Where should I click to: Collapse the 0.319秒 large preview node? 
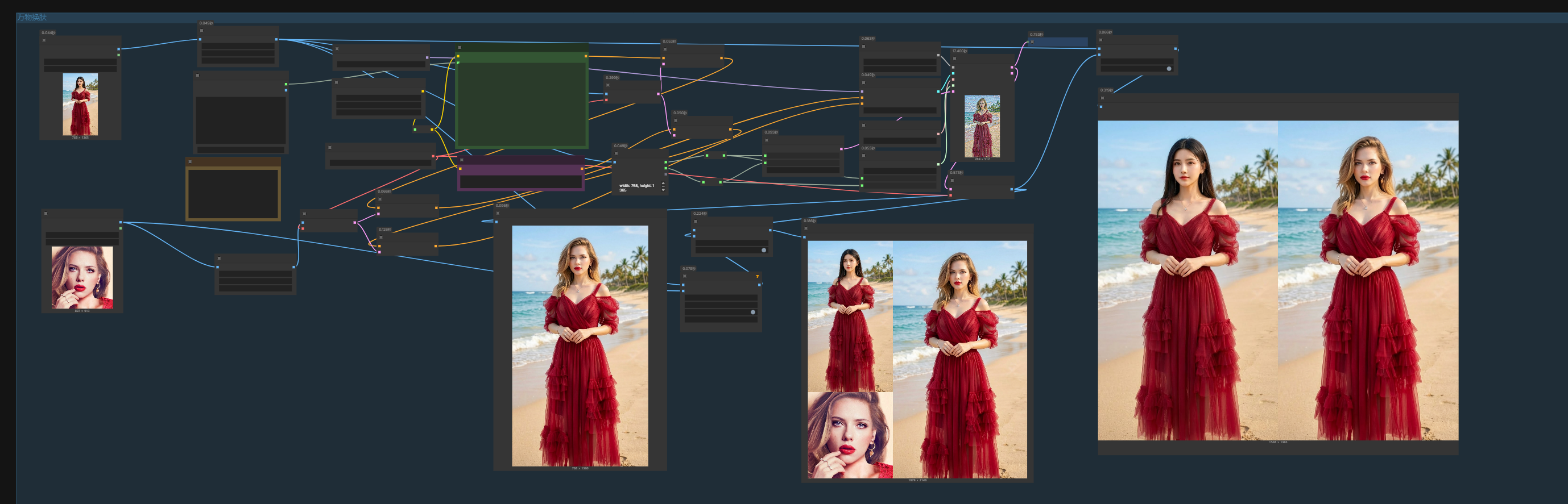(1102, 98)
